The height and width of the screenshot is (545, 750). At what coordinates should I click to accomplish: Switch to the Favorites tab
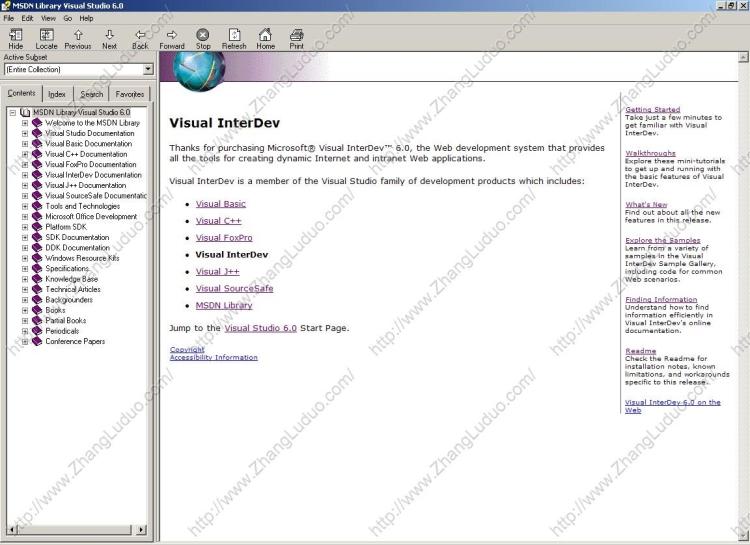[130, 94]
